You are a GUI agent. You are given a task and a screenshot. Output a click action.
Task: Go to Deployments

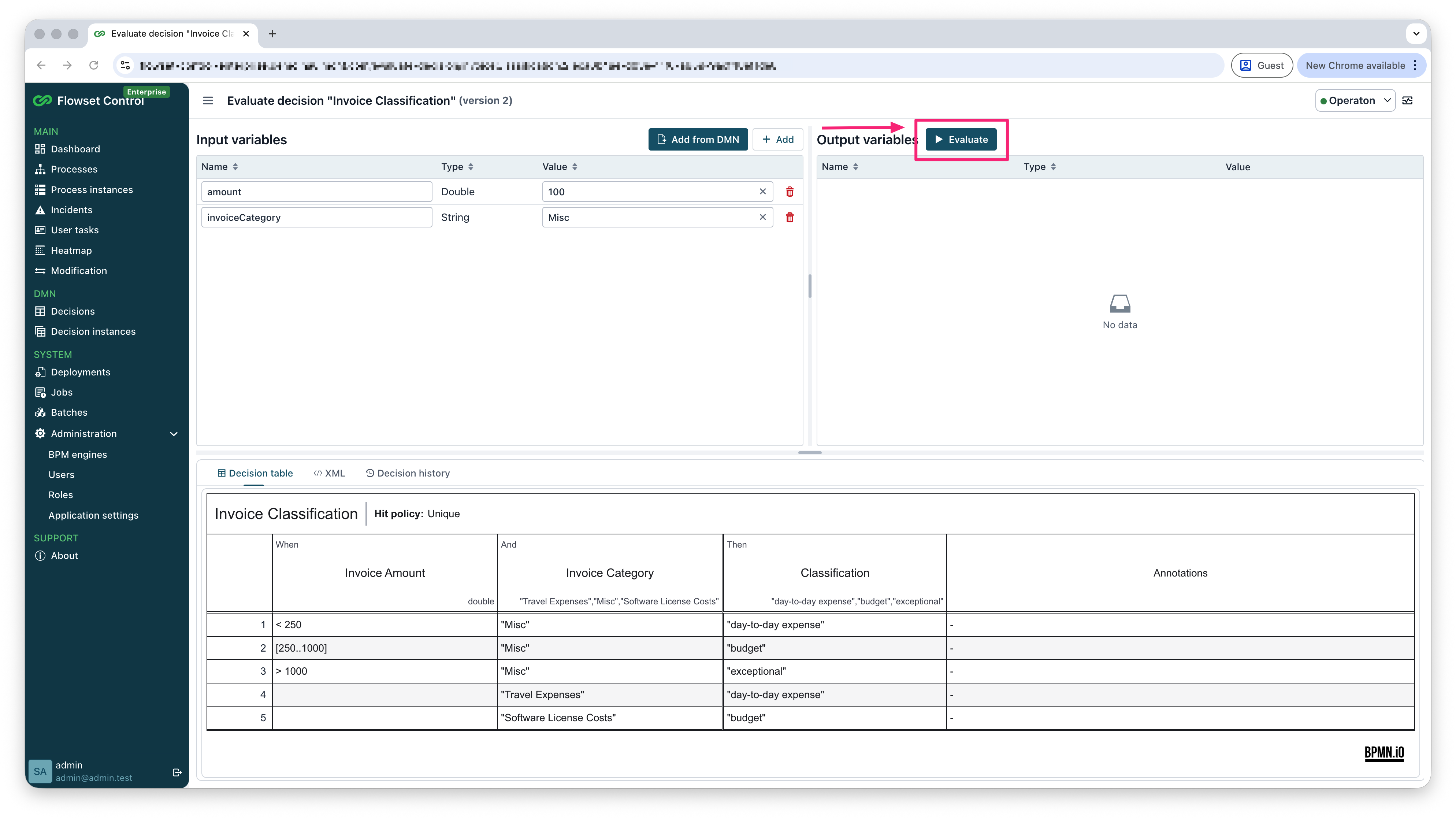80,372
